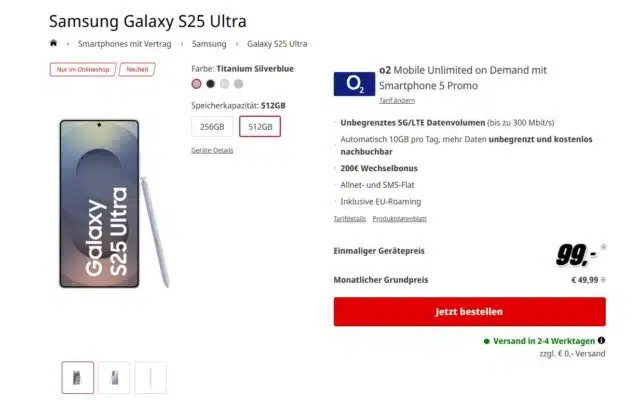Click info icon beside € 49,99
This screenshot has height=400, width=639.
[603, 280]
